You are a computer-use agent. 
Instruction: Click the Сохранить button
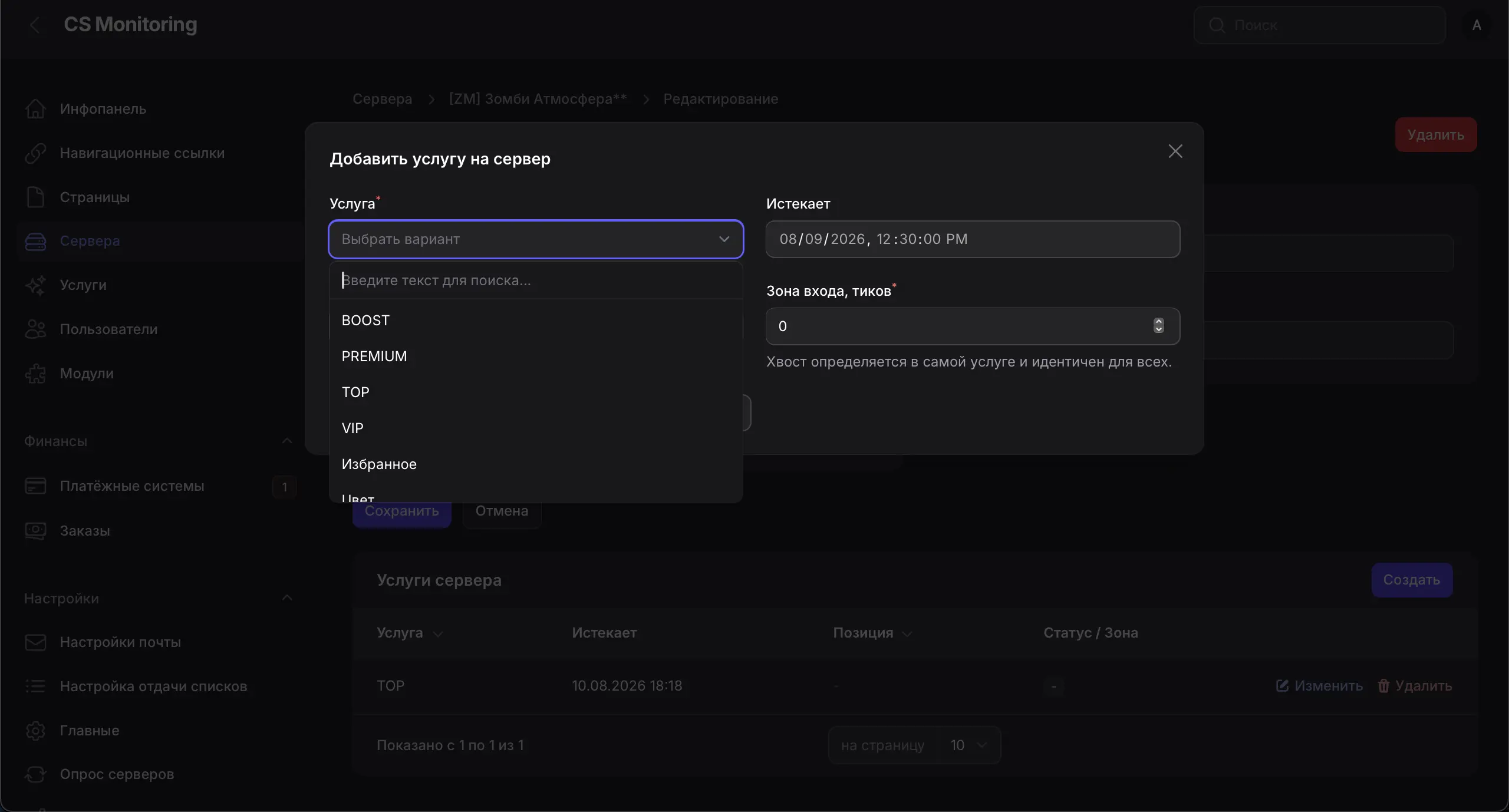coord(401,511)
